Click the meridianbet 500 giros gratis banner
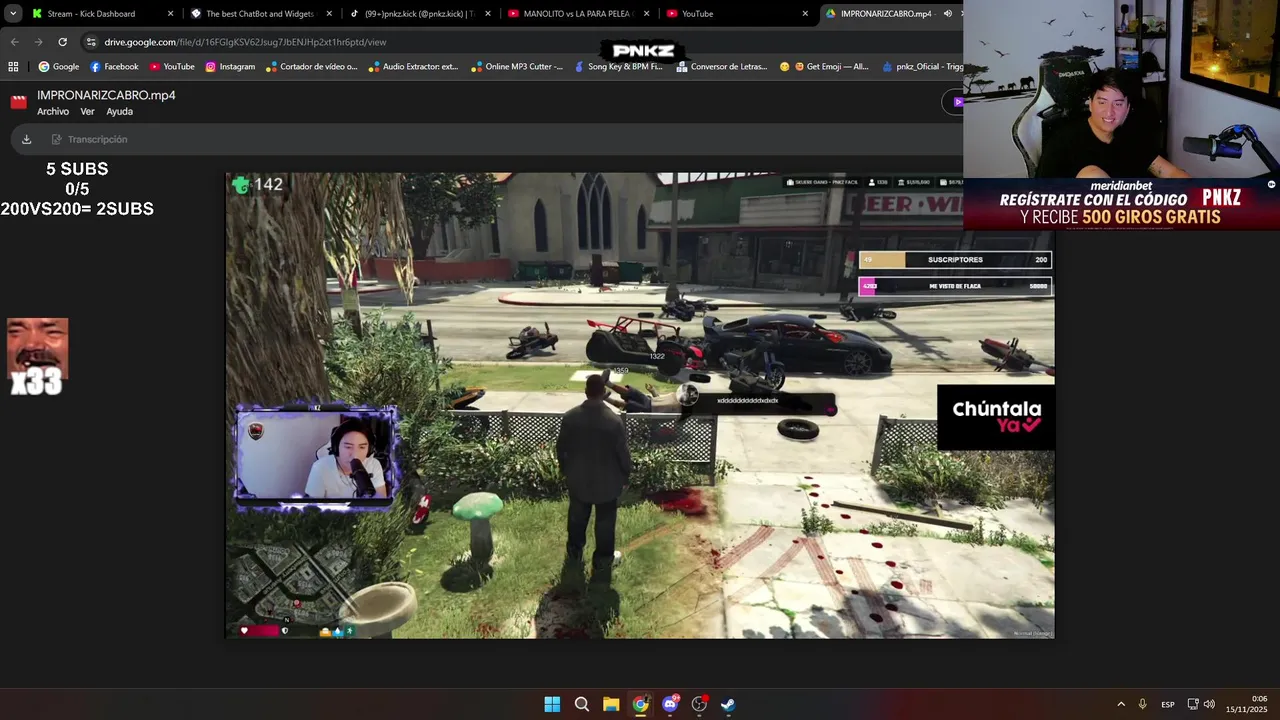 (x=1121, y=203)
